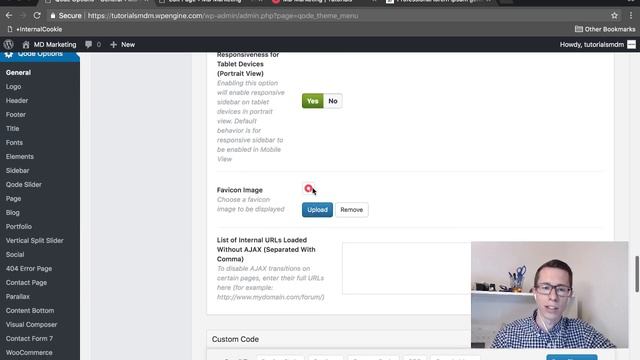This screenshot has height=360, width=640.
Task: Open the Social options section
Action: click(x=15, y=254)
